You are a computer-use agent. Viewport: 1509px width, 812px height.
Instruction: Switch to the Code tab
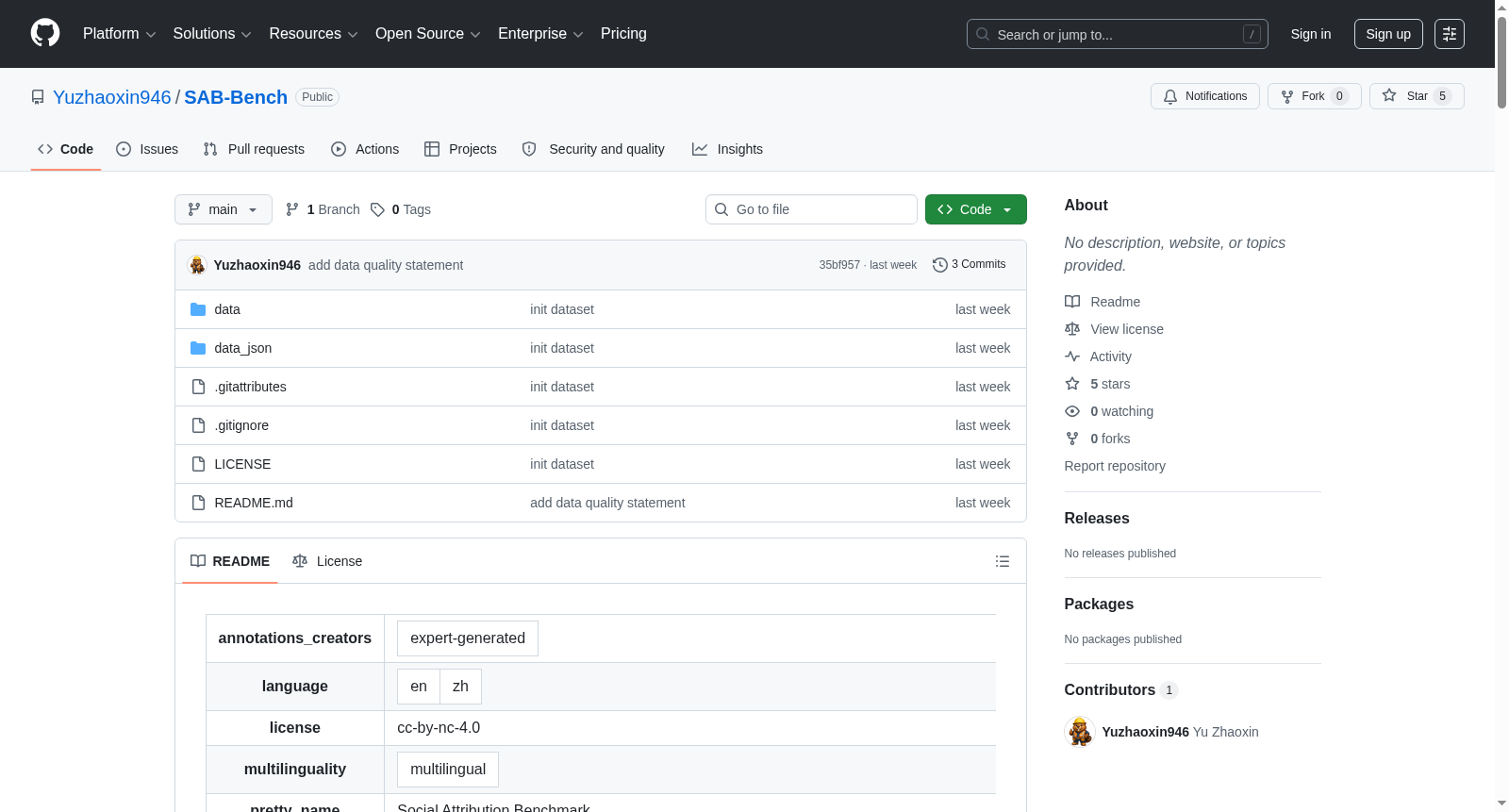[x=66, y=149]
